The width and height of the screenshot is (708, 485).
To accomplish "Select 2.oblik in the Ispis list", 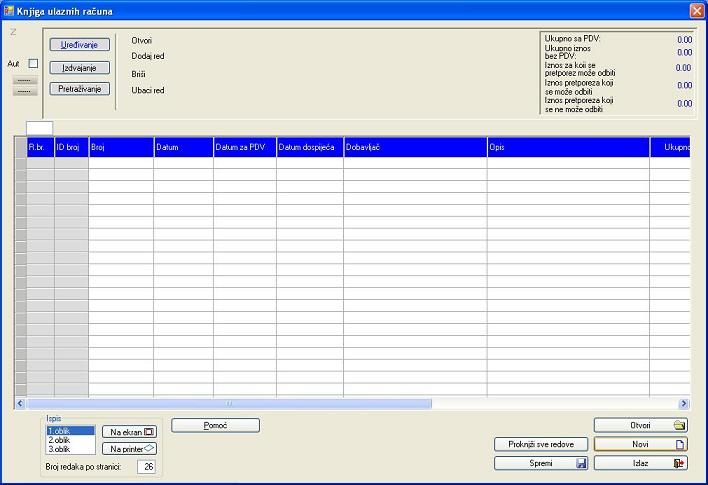I will click(70, 440).
